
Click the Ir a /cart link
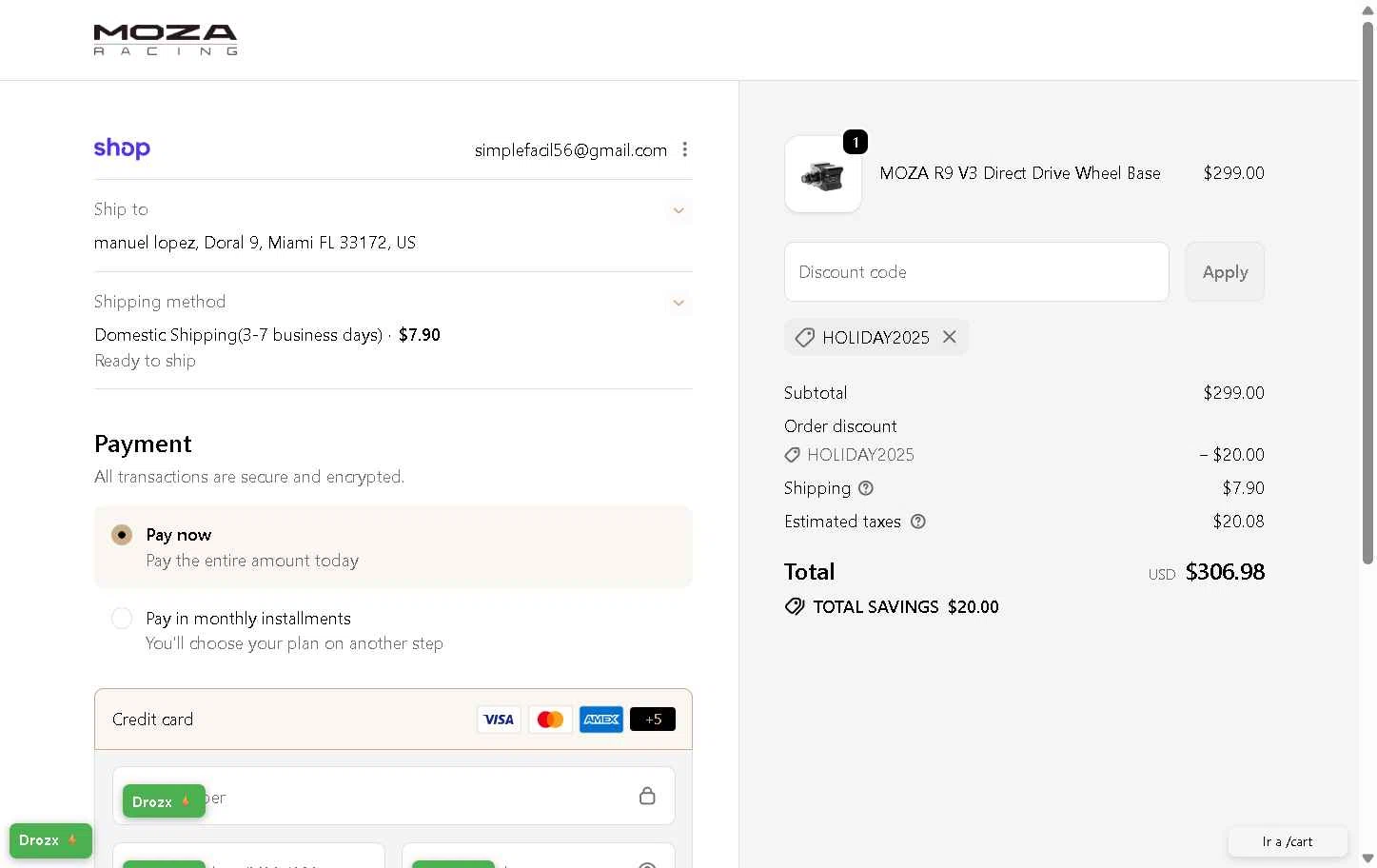coord(1288,841)
